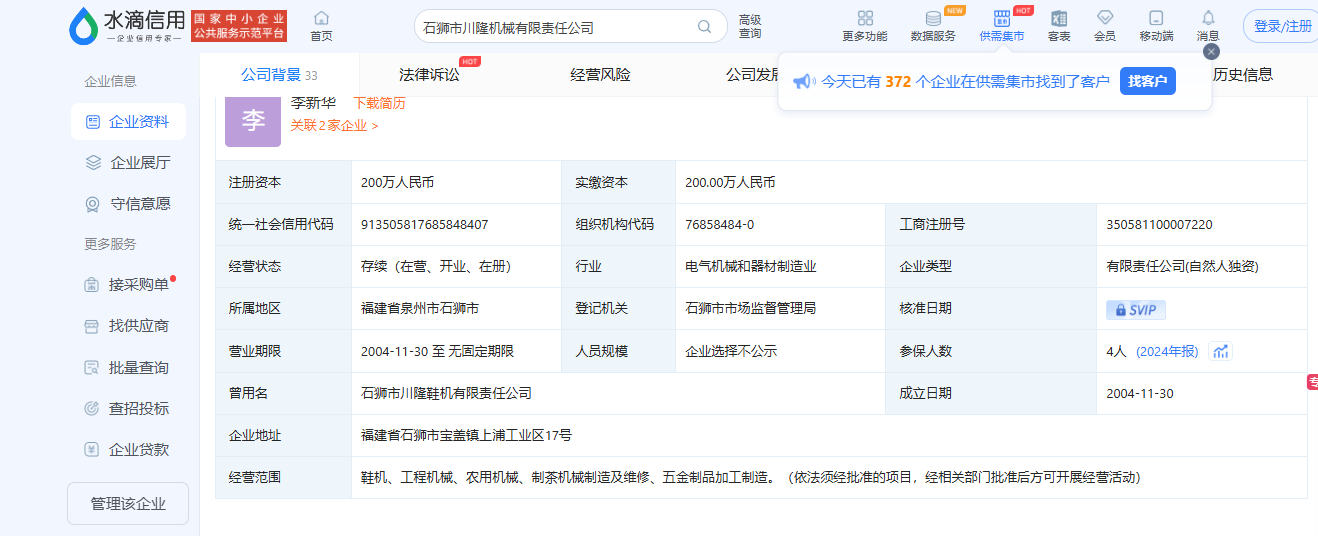Expand 关联2家企业 link arrow
Screen dimensions: 1318x536
375,126
